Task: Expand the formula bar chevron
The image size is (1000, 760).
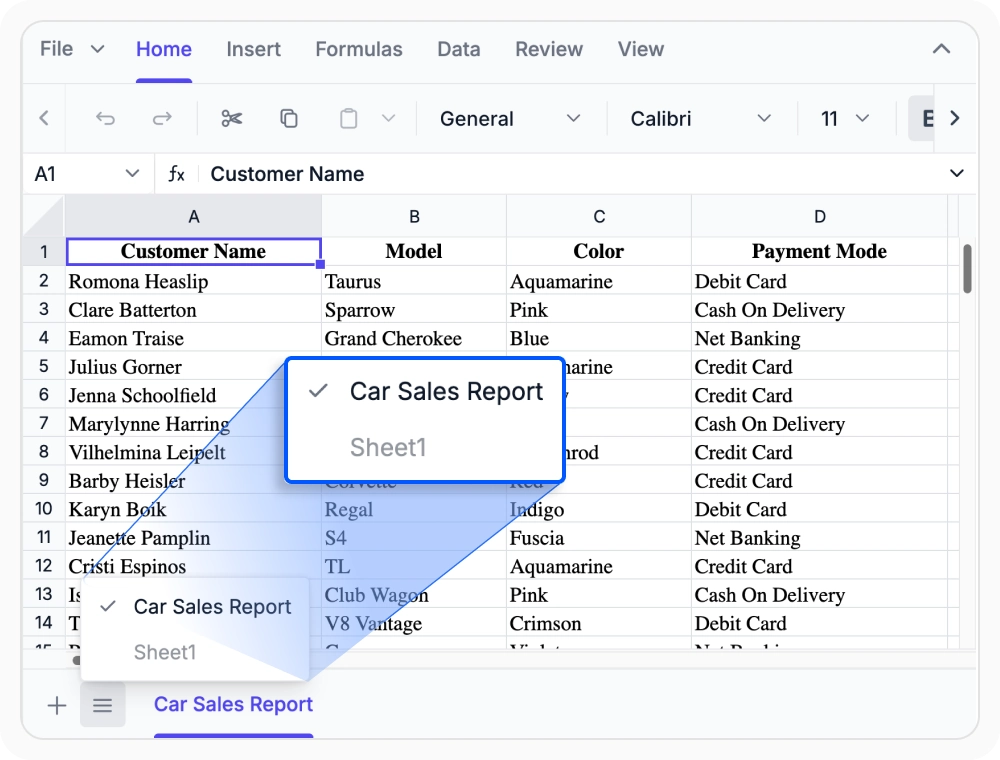Action: click(957, 173)
